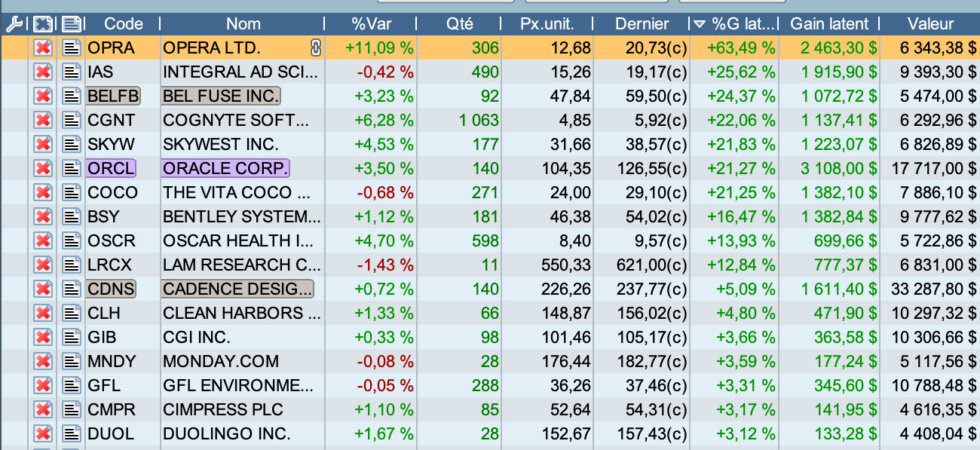
Task: Delete the SKYW position red X
Action: [42, 144]
